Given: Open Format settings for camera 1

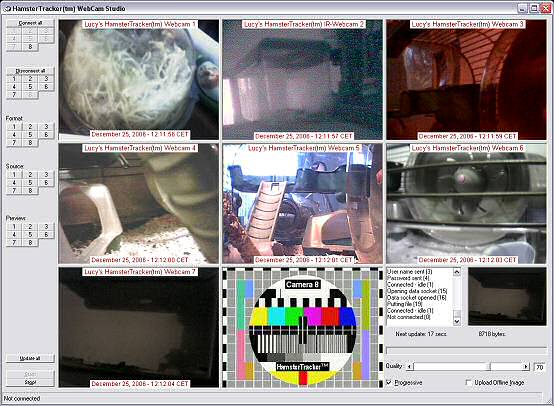Looking at the screenshot, I should click(x=14, y=126).
